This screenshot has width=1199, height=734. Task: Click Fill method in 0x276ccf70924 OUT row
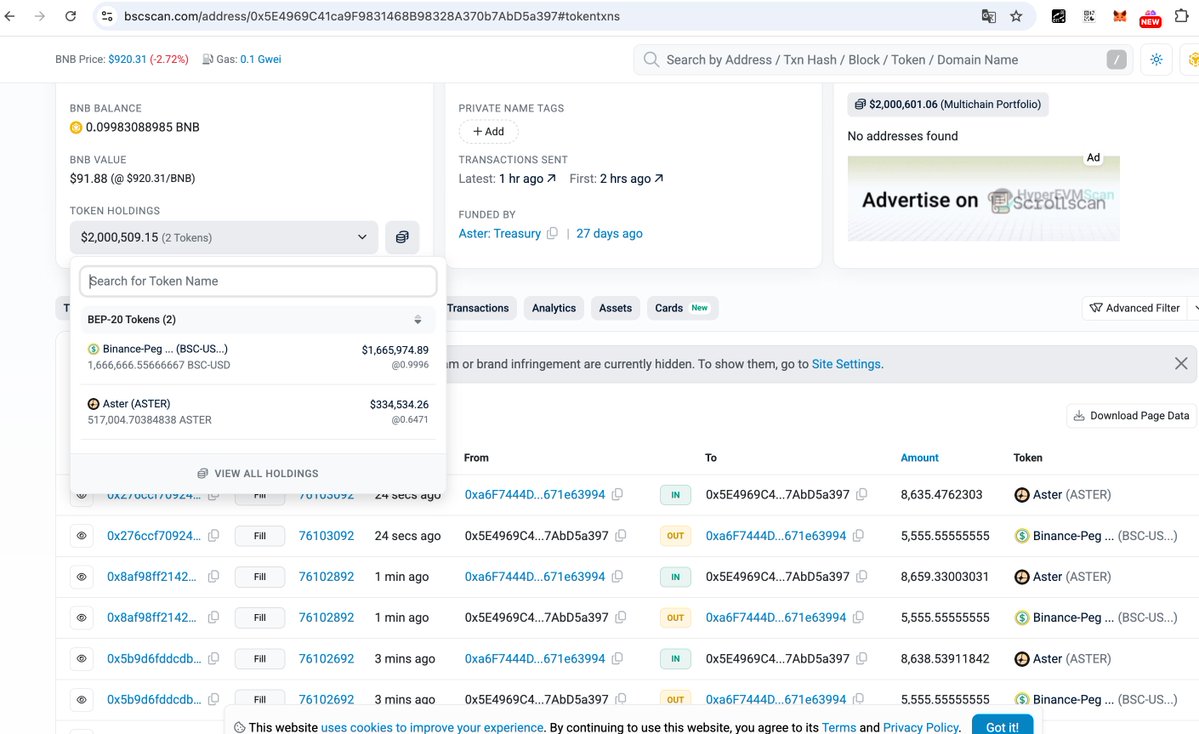(260, 536)
